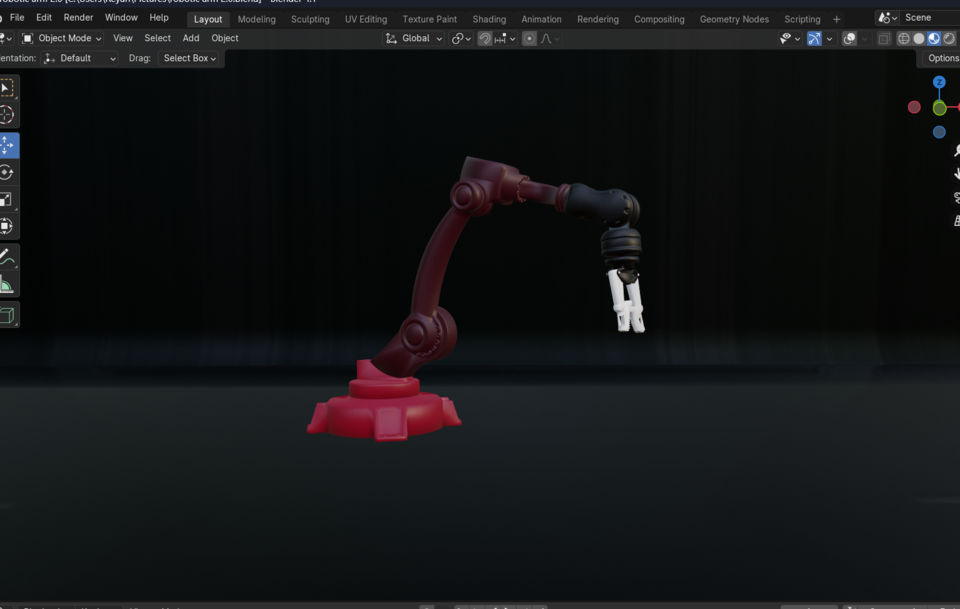960x609 pixels.
Task: Choose the Annotate tool
Action: click(x=8, y=256)
